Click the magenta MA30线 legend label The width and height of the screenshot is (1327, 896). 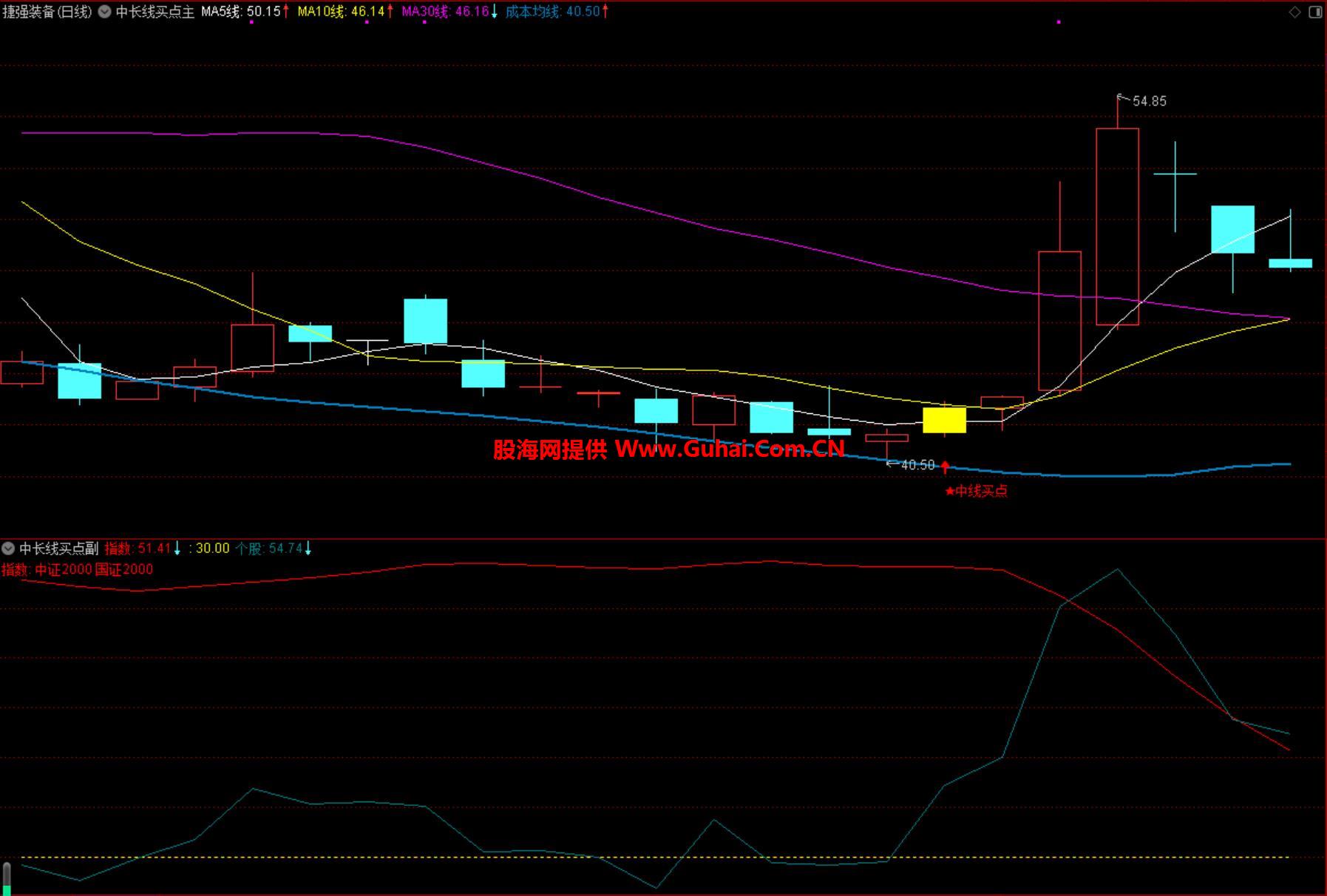click(x=445, y=12)
